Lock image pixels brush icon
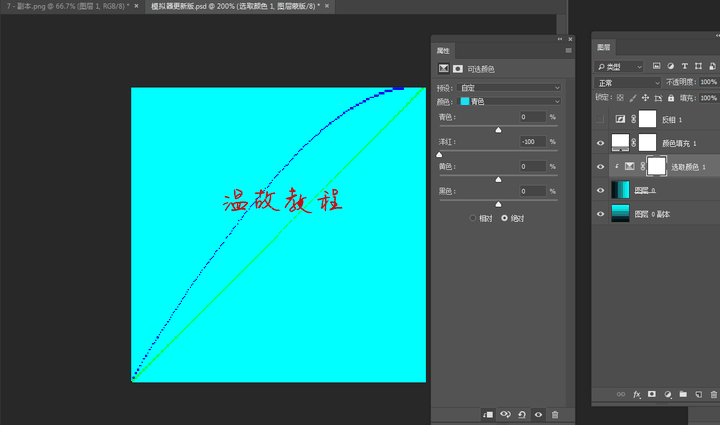The image size is (720, 425). tap(633, 98)
